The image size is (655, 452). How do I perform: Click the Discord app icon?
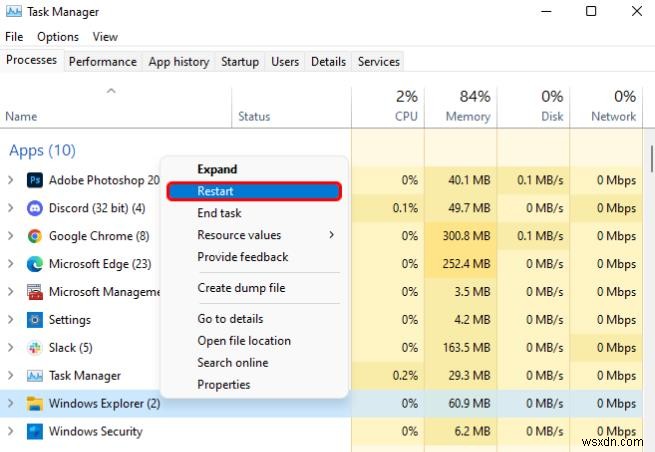[x=35, y=208]
